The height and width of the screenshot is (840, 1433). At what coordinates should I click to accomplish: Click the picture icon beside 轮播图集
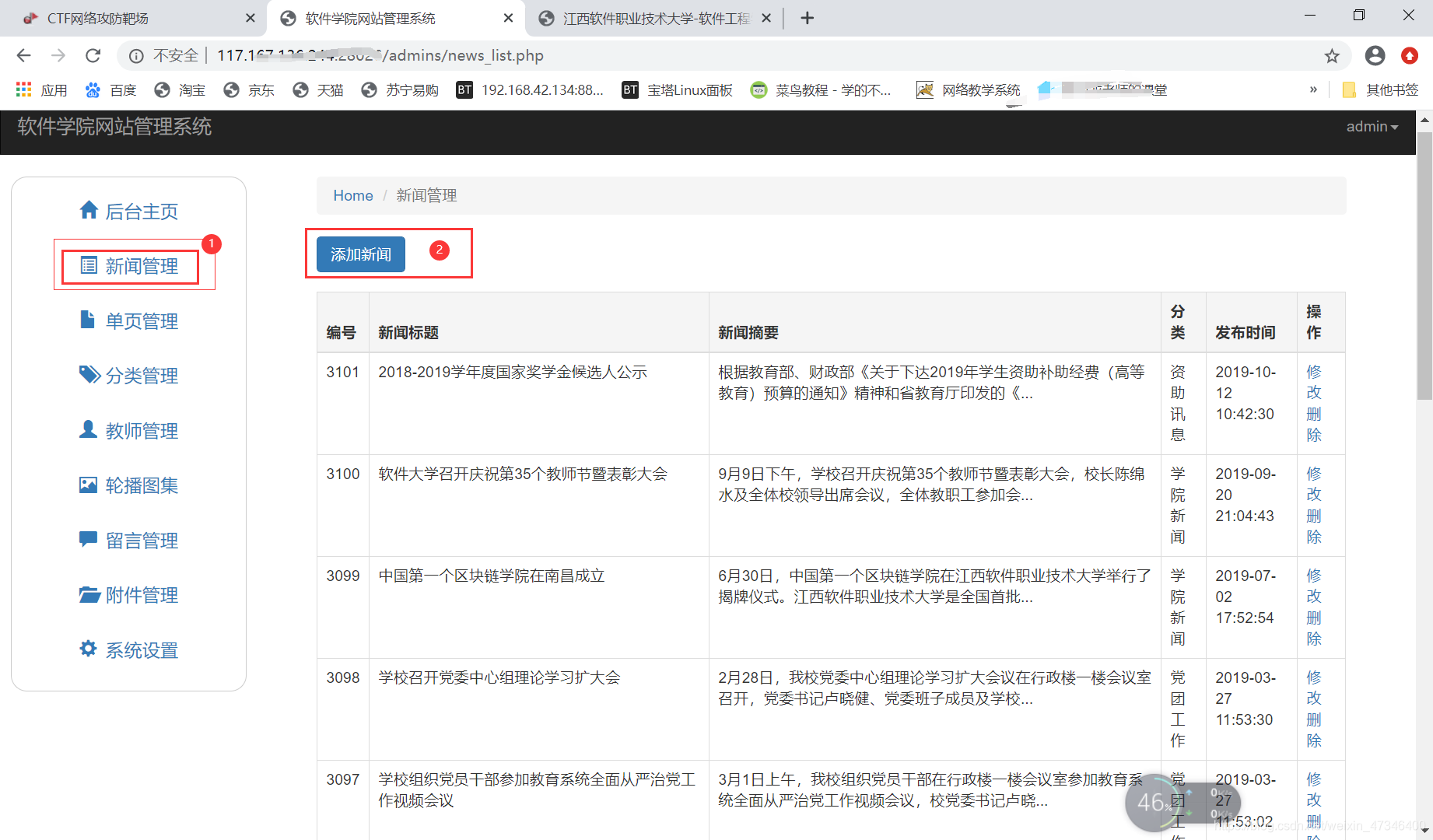pos(88,485)
